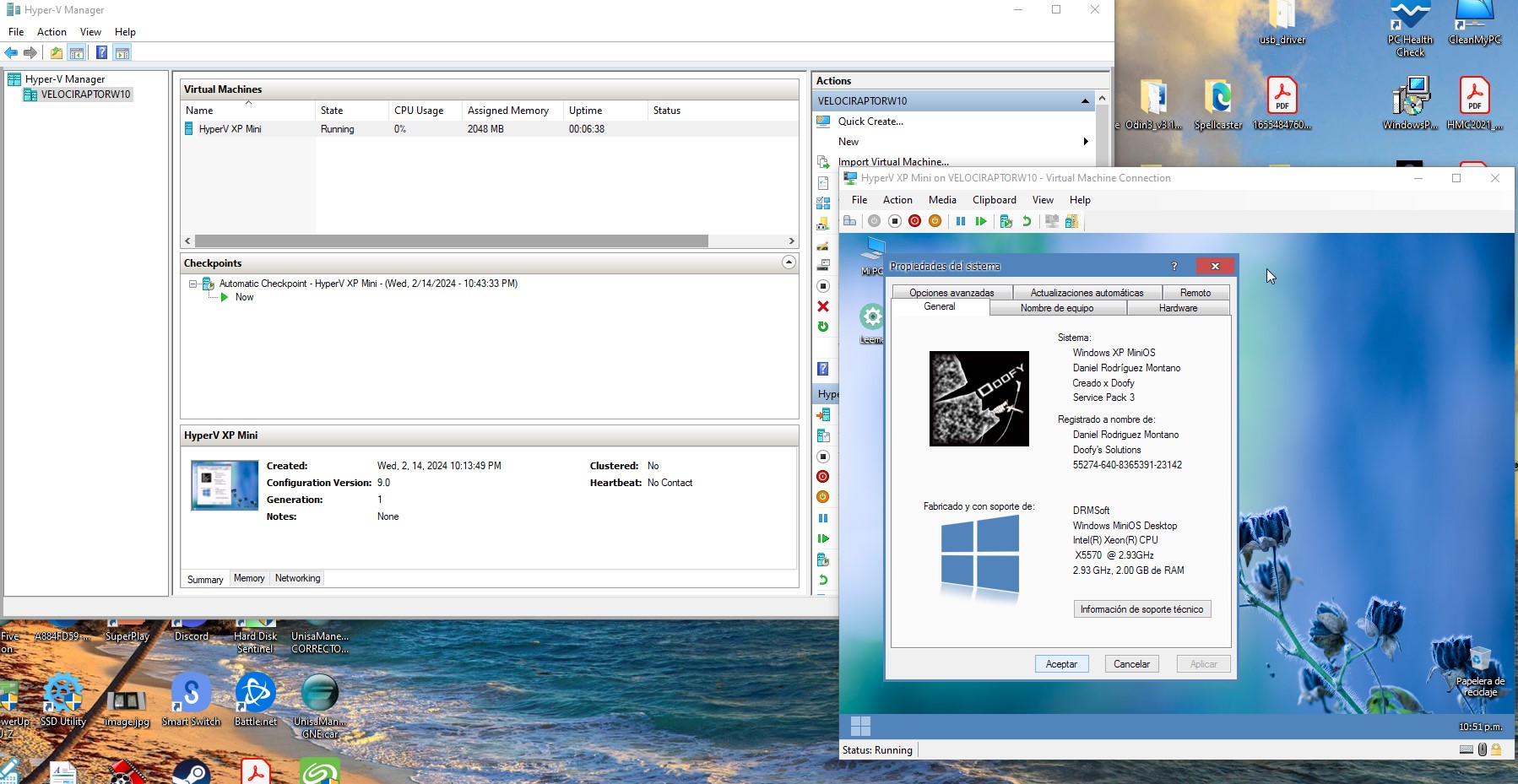The height and width of the screenshot is (784, 1518).
Task: Toggle the Action pane toolbar icon
Action: click(x=122, y=52)
